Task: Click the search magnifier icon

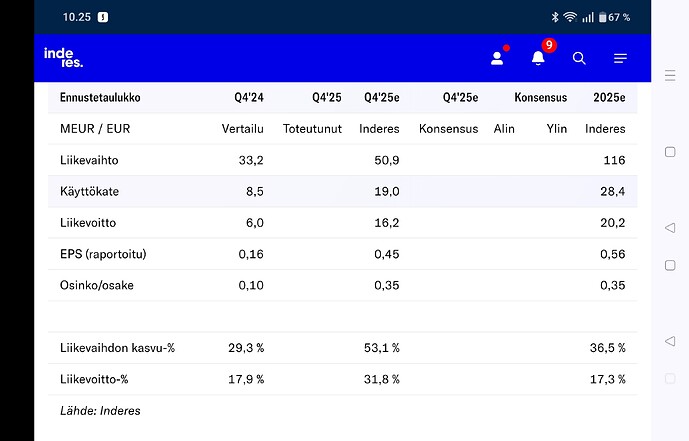Action: tap(579, 58)
